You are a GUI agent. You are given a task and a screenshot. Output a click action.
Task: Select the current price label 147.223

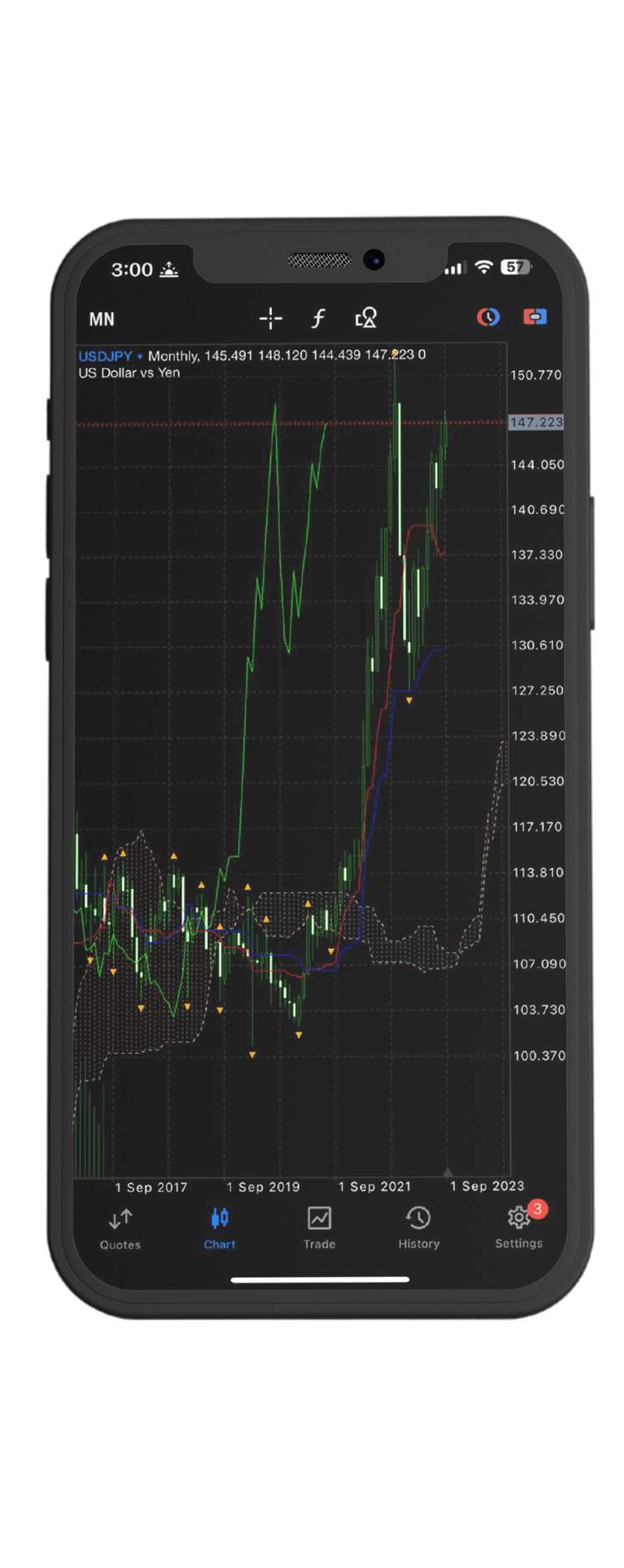536,422
